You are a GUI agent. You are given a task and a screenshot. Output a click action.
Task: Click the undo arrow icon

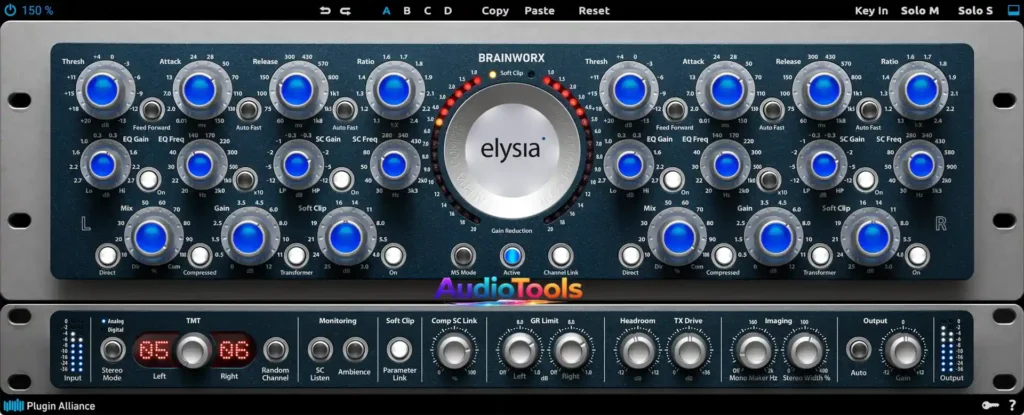(325, 10)
